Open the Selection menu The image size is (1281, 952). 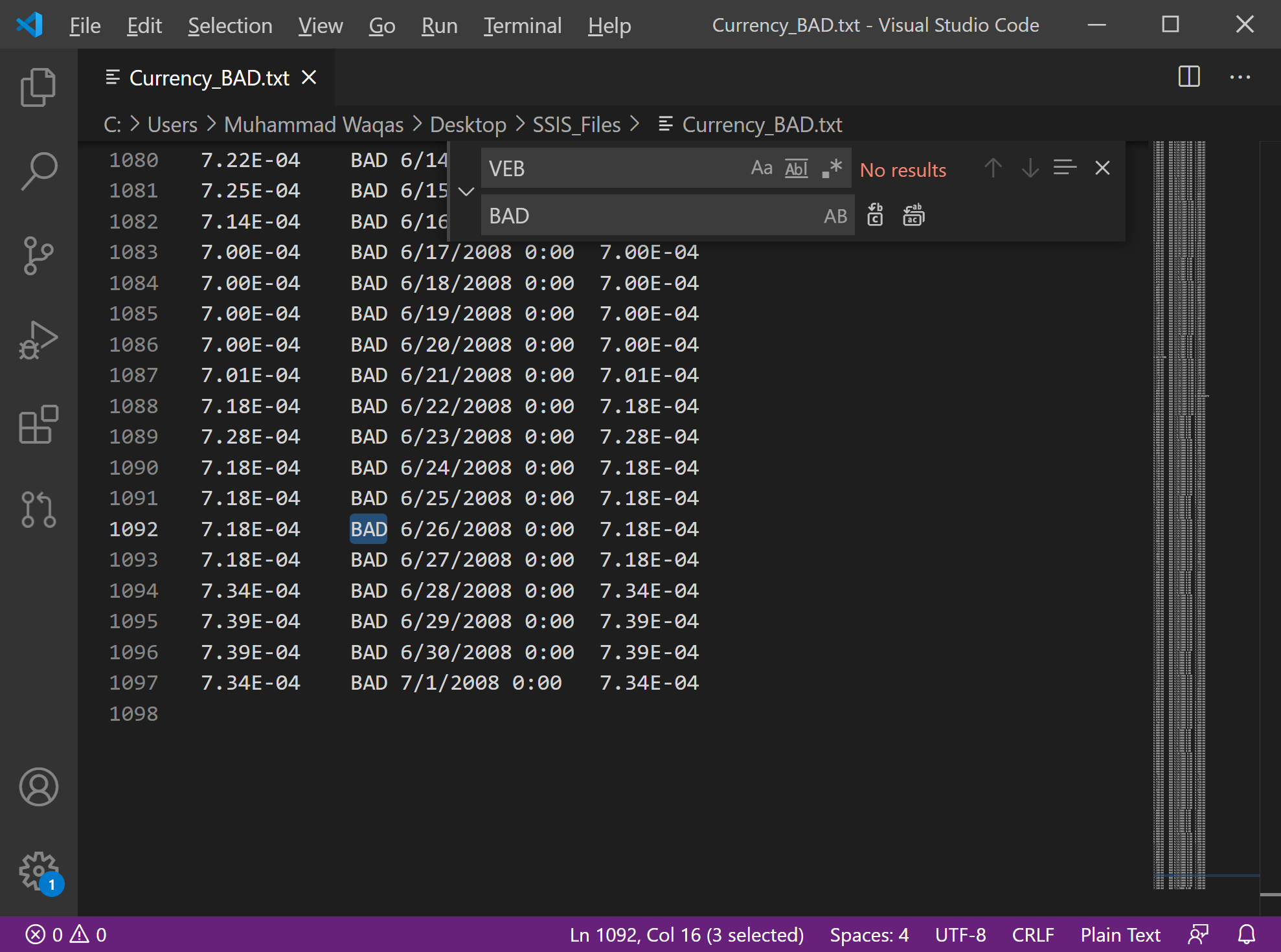[x=230, y=25]
